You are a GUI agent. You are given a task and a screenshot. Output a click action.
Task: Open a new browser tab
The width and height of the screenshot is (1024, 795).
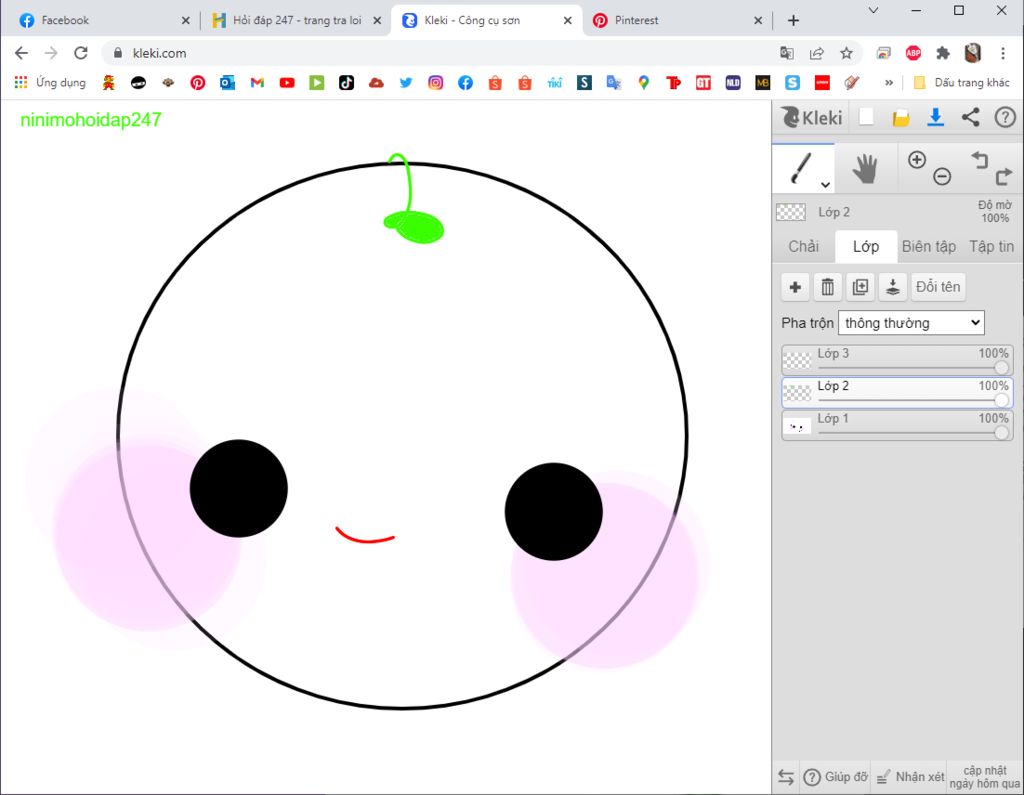[793, 20]
